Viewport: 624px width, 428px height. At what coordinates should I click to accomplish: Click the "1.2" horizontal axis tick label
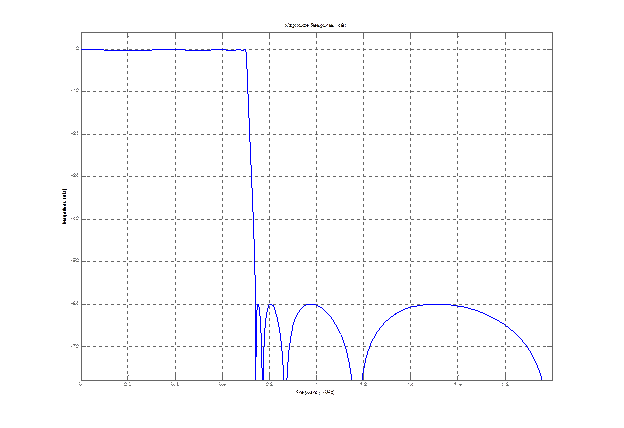coord(363,384)
